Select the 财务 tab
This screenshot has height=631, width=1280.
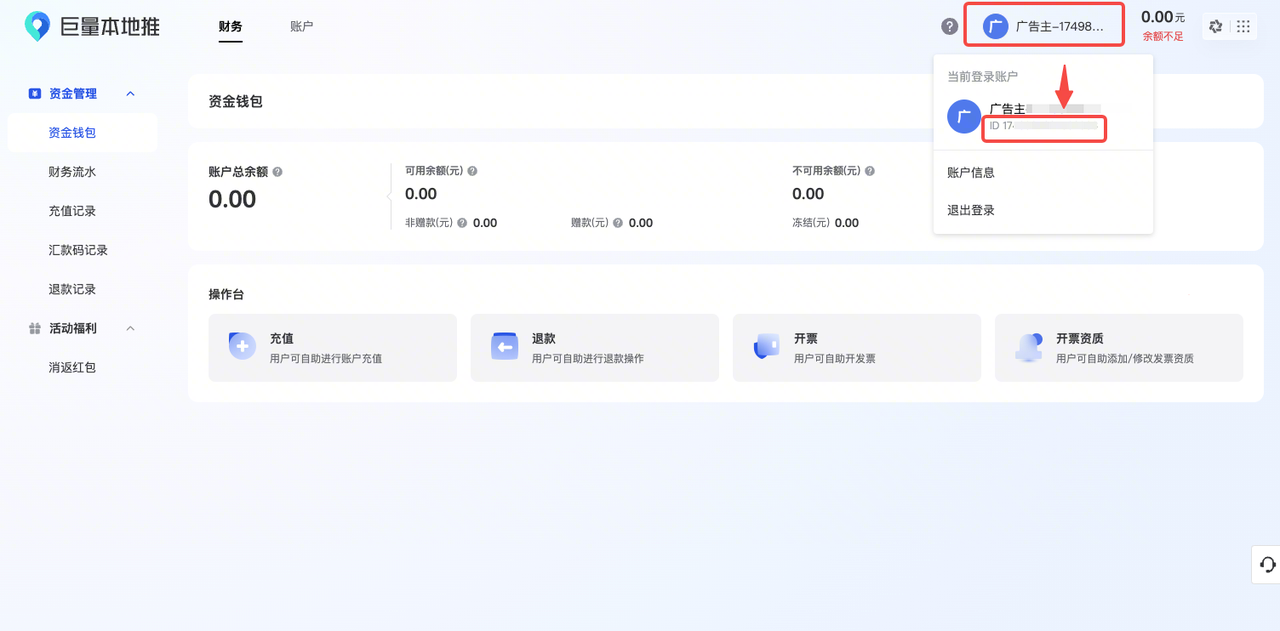click(230, 27)
